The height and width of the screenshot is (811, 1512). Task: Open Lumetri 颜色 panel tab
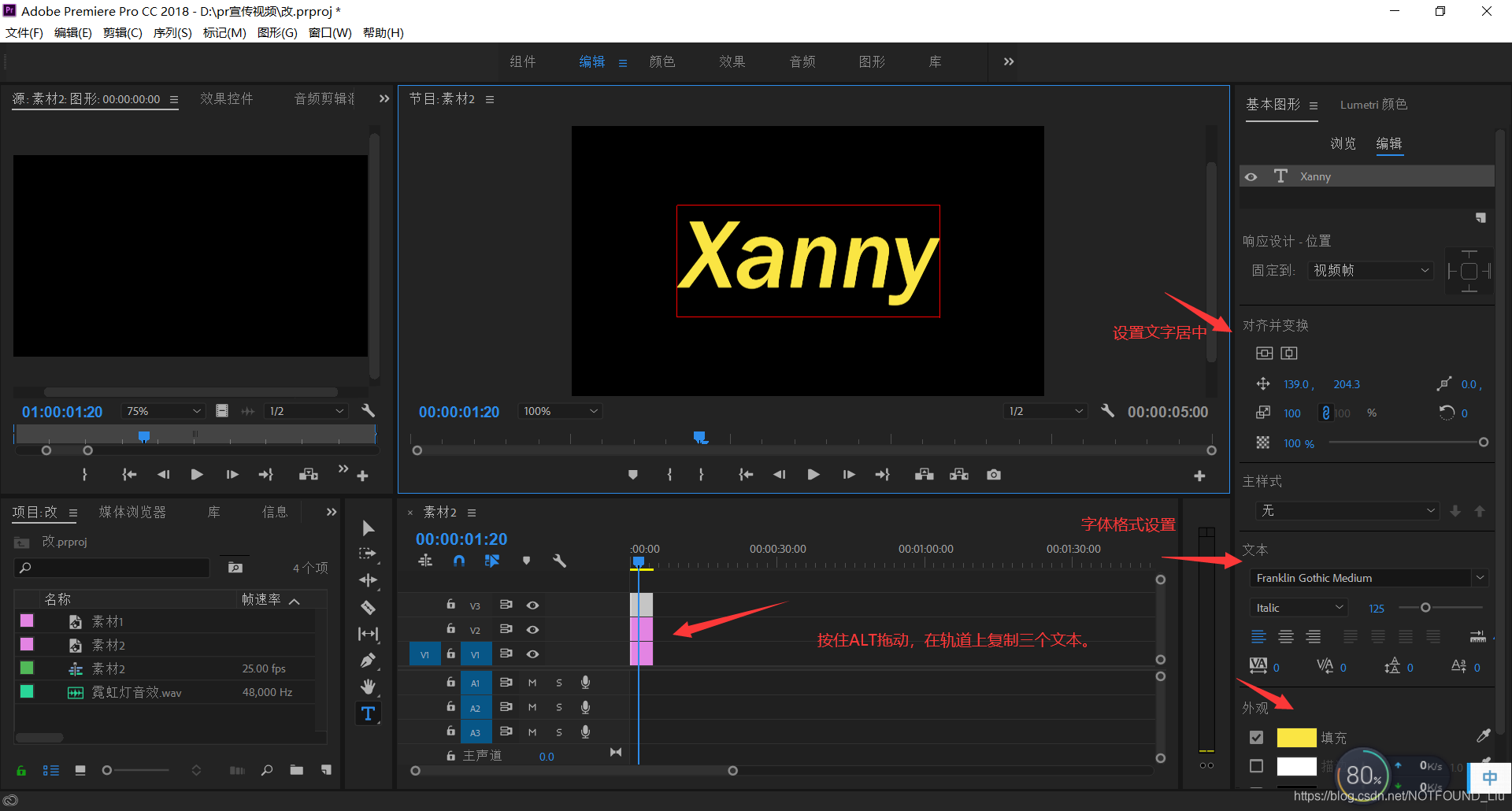coord(1373,105)
